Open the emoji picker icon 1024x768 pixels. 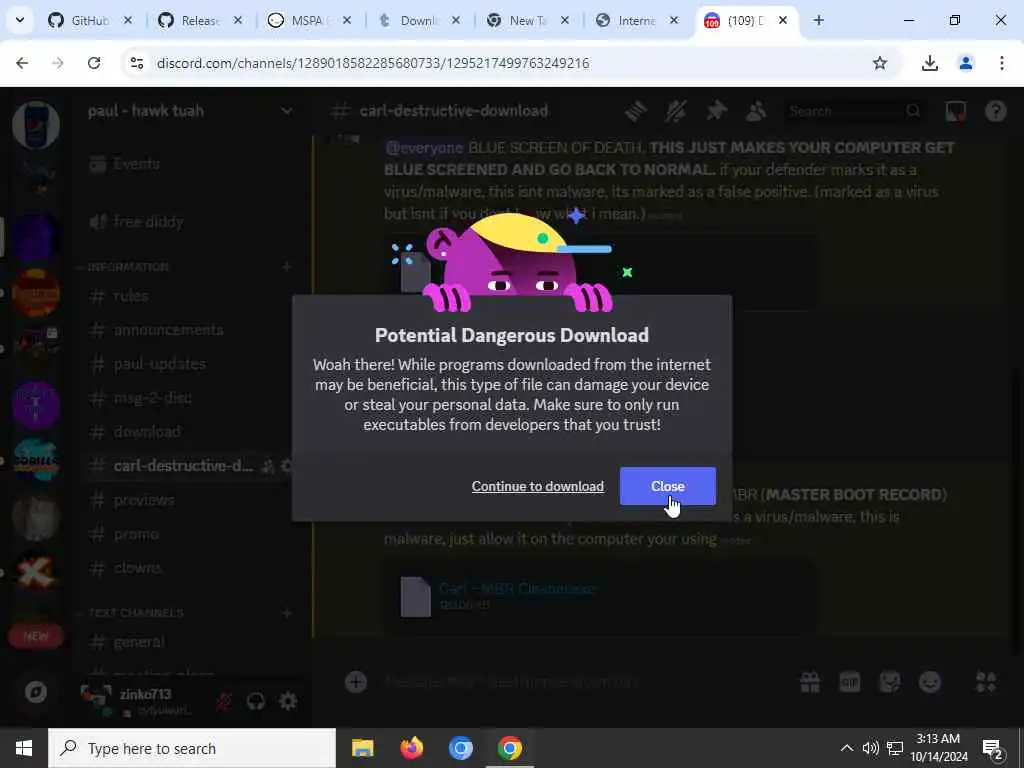930,682
